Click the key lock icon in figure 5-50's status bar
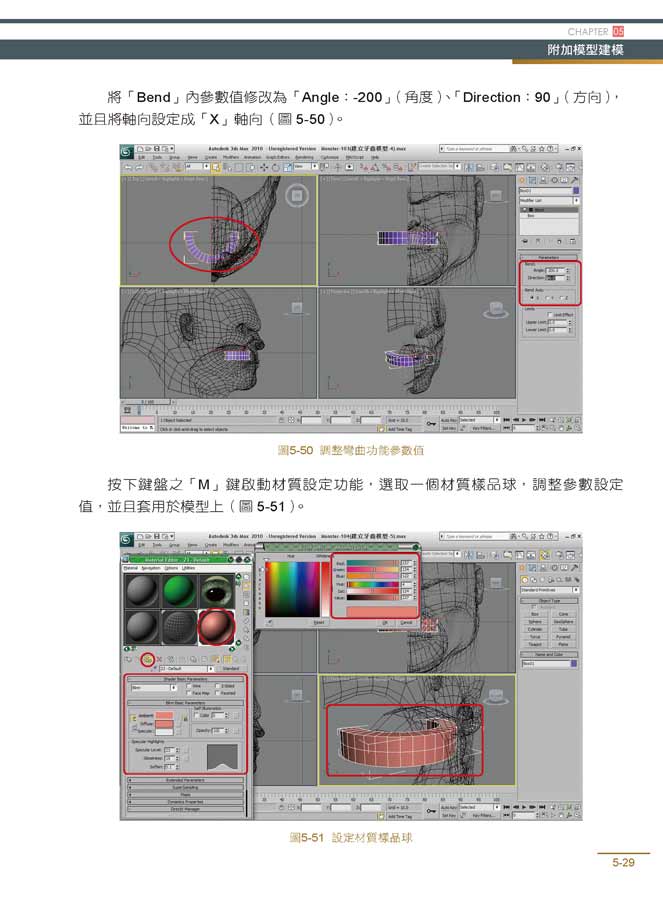663x898 pixels. point(431,424)
